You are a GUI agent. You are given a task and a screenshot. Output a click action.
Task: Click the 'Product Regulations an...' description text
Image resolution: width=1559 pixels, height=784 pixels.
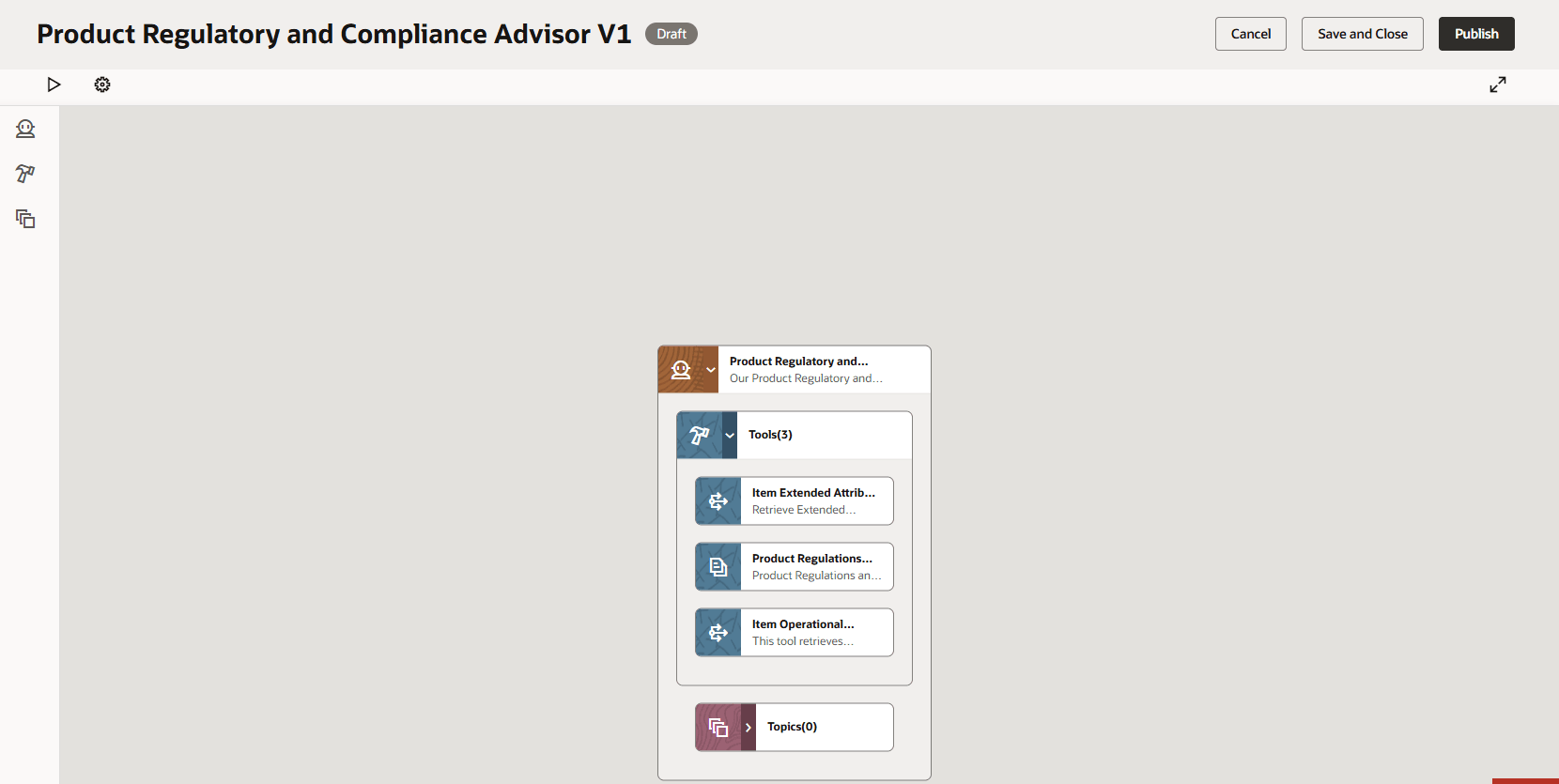[x=817, y=576]
